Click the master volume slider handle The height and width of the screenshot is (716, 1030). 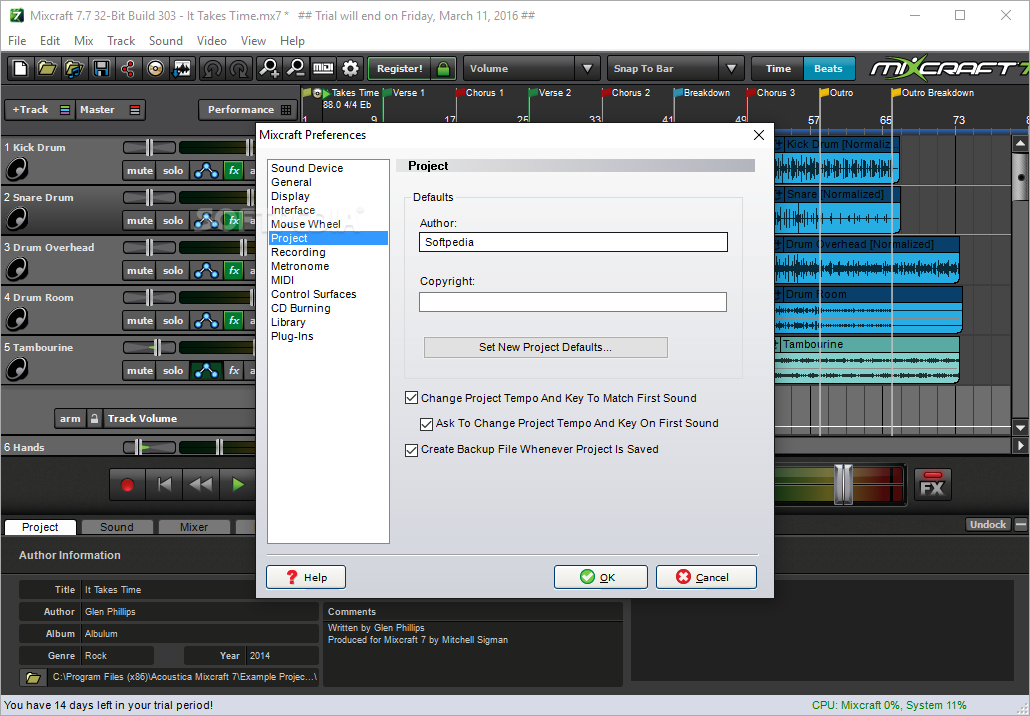843,484
